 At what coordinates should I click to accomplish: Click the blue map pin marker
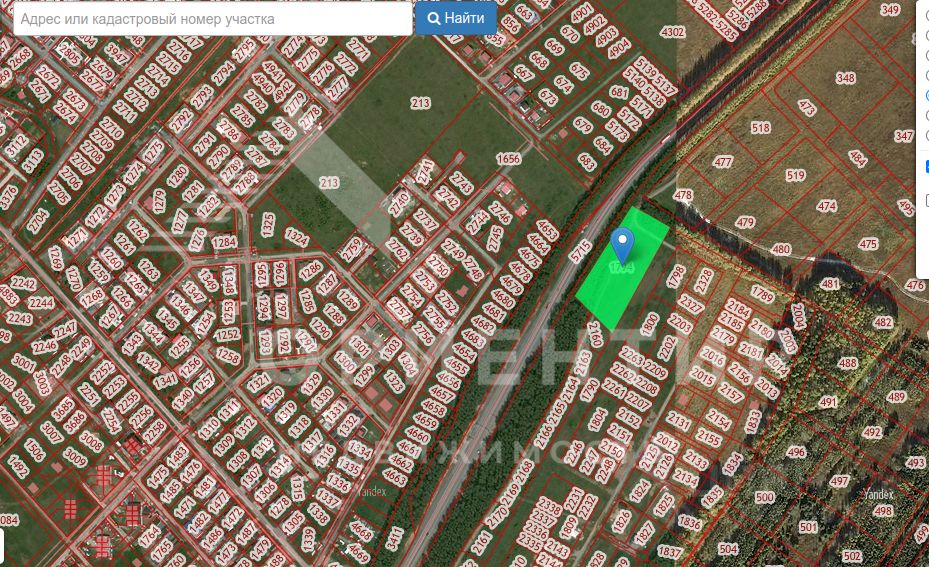[622, 246]
